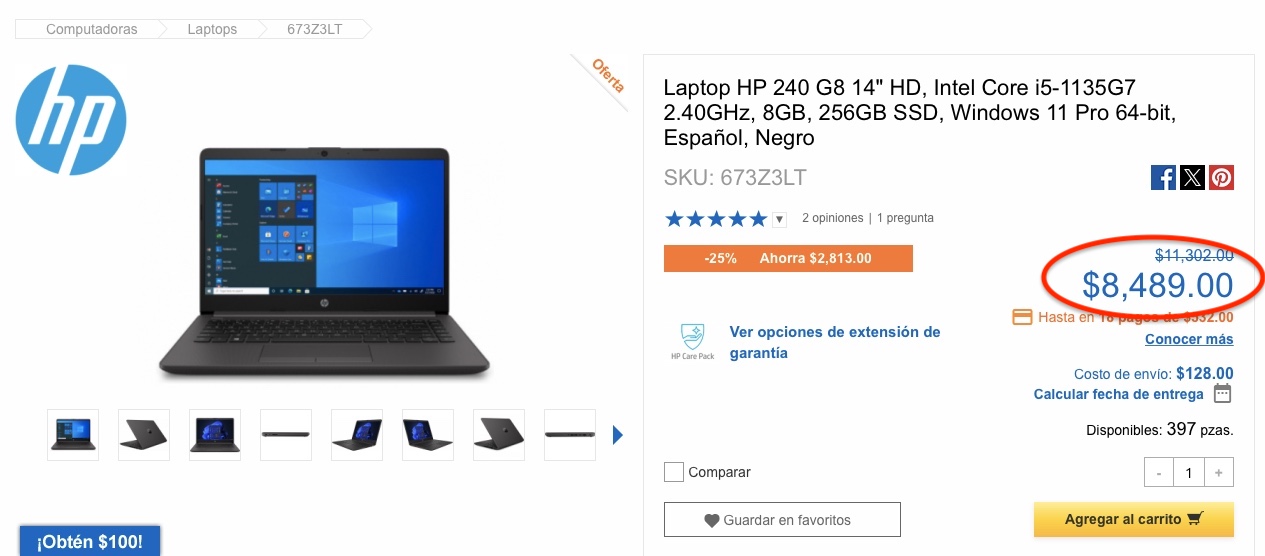Screen dimensions: 1265x556
Task: Click the quantity input field
Action: click(1189, 473)
